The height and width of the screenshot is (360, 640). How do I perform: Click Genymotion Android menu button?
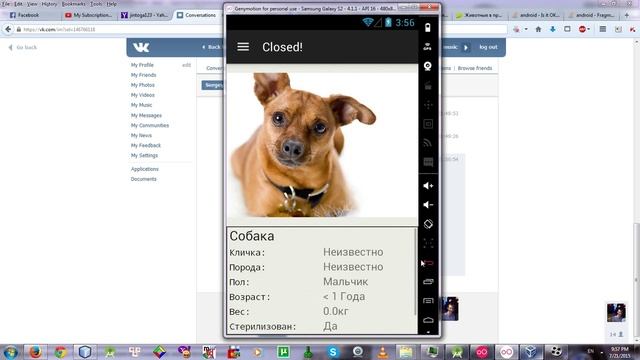[428, 301]
